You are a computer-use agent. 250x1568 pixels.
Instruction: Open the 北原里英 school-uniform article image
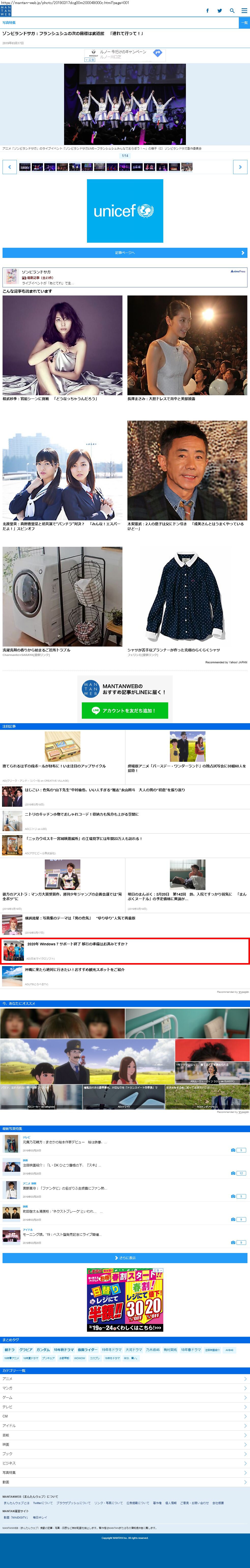pos(62,471)
